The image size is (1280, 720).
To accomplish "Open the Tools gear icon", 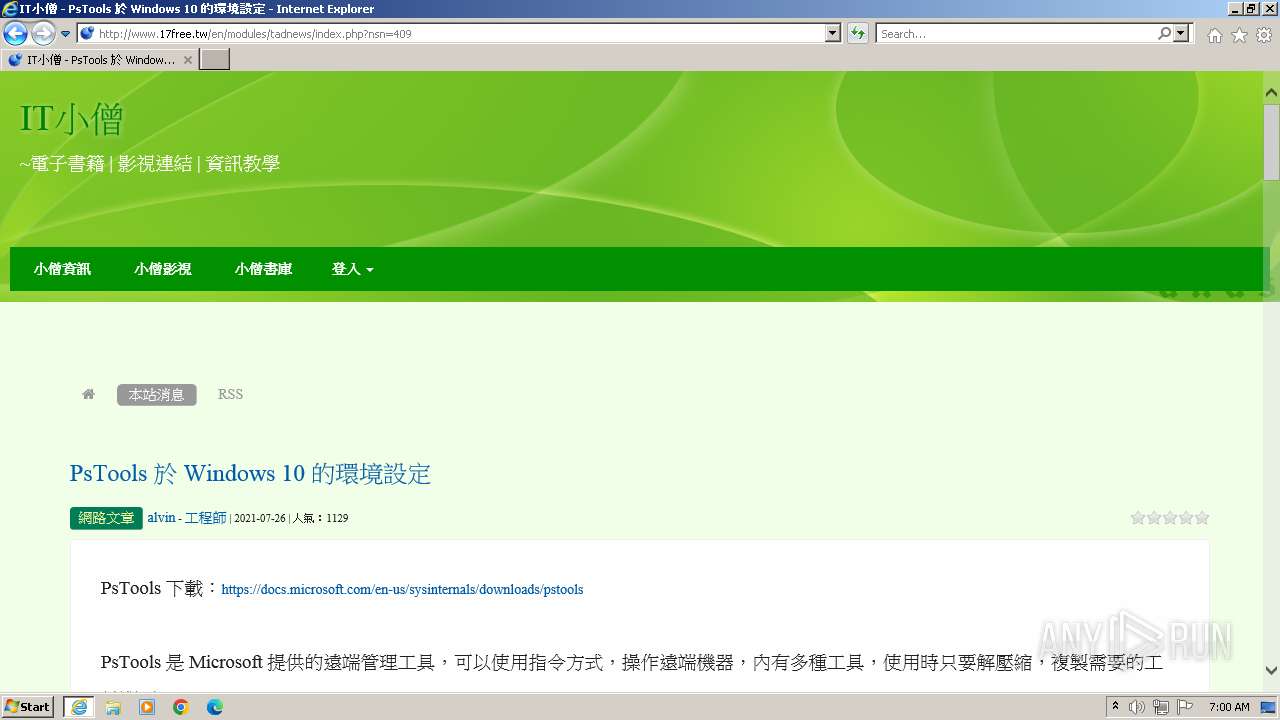I will [x=1264, y=35].
